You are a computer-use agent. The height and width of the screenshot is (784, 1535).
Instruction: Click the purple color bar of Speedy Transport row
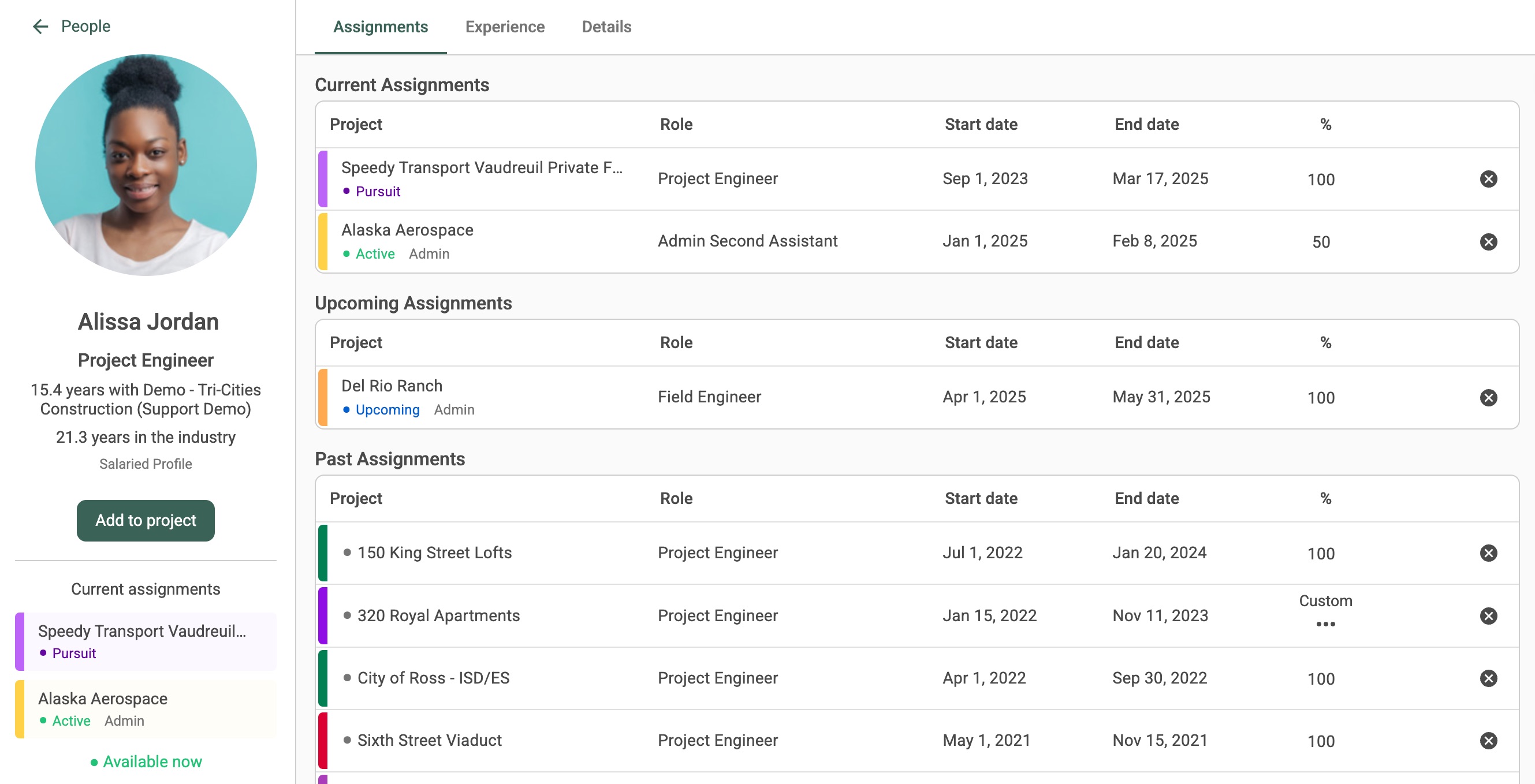coord(322,179)
